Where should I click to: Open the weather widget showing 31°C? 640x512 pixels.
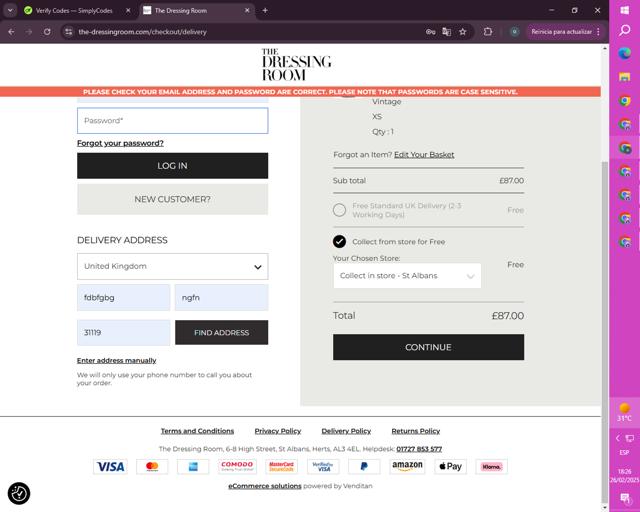(624, 412)
